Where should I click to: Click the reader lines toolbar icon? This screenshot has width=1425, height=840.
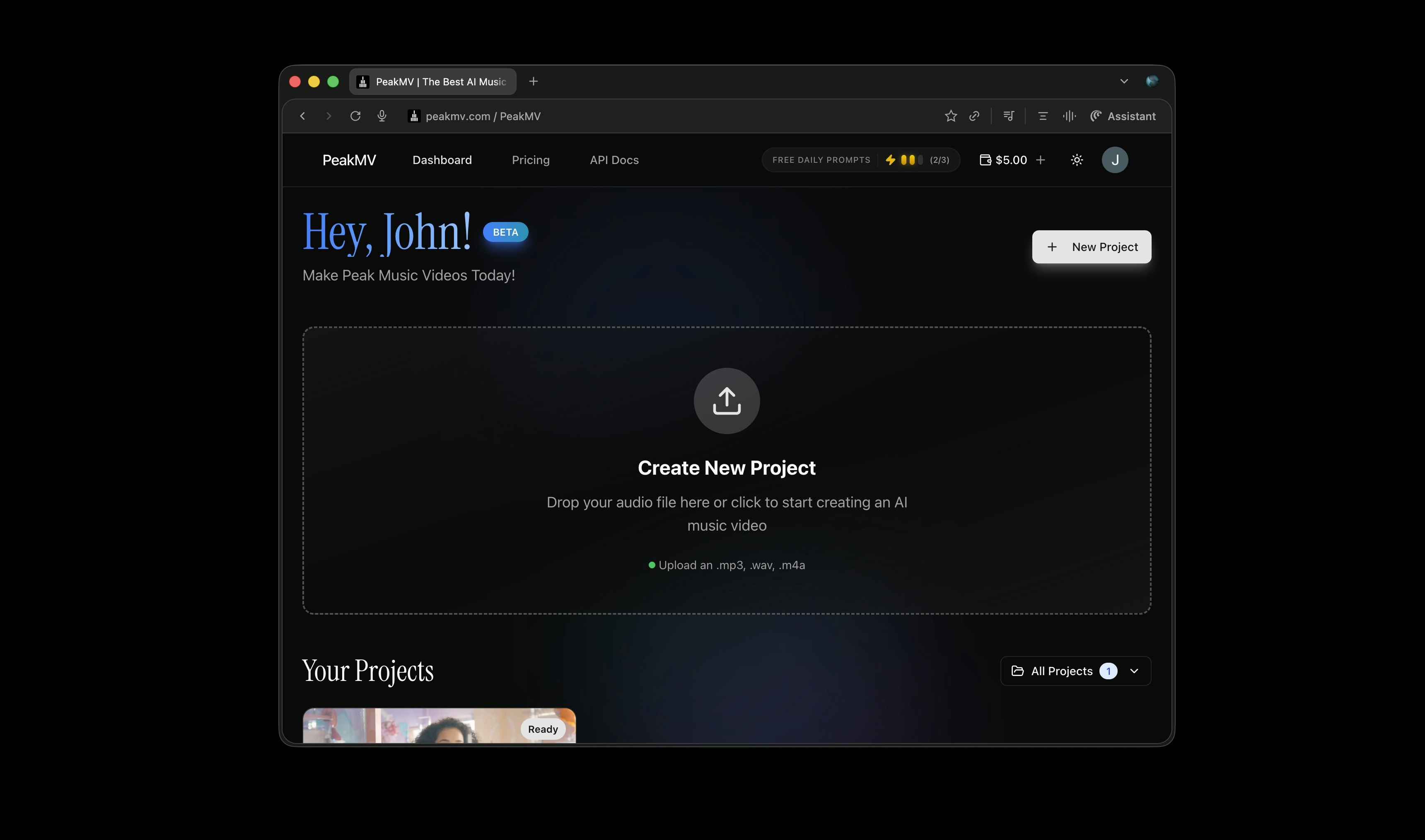pos(1042,116)
